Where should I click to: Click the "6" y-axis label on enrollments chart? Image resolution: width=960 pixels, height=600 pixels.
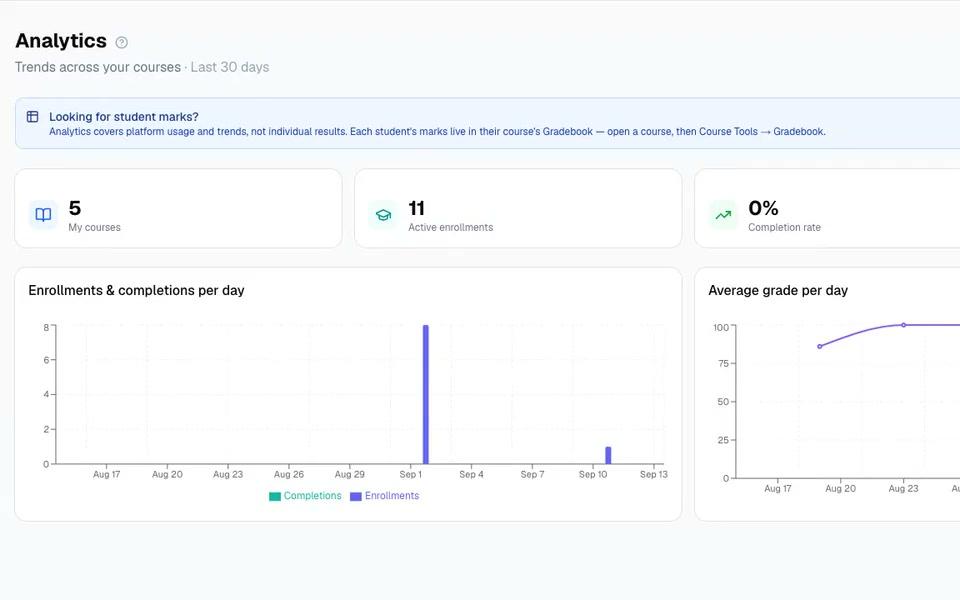pos(46,360)
